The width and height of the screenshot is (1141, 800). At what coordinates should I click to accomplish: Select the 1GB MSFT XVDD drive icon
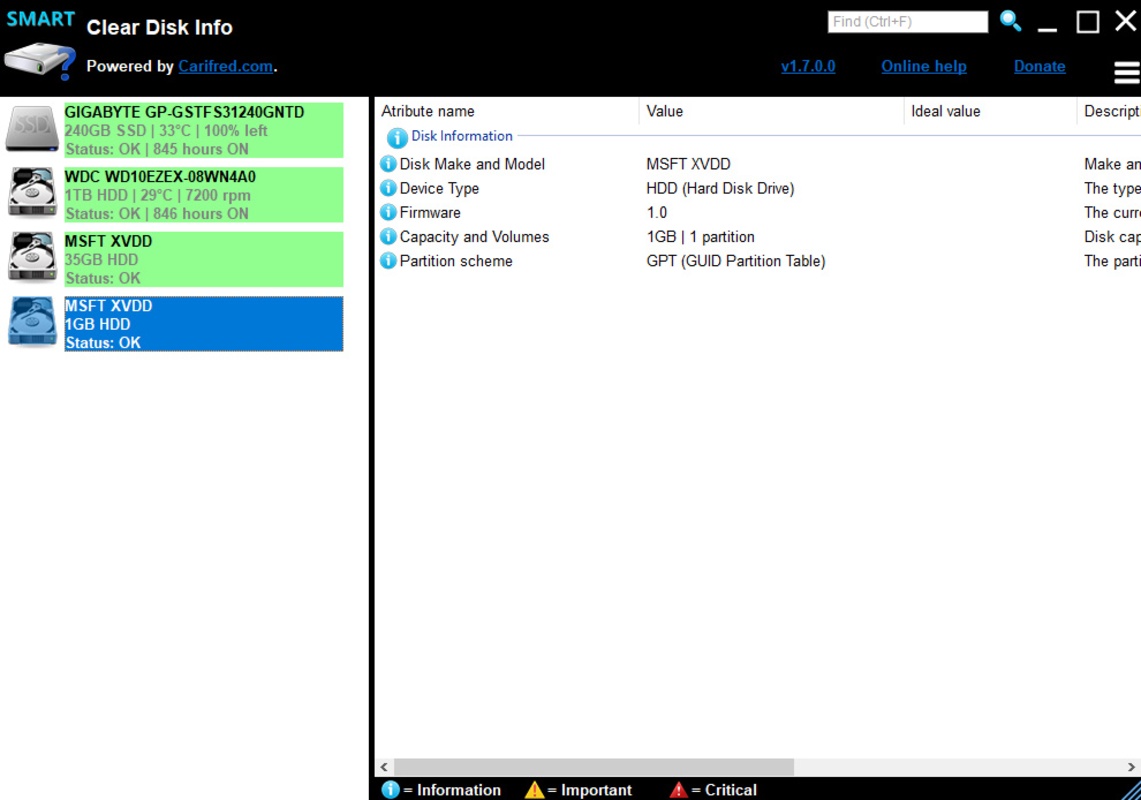[31, 322]
